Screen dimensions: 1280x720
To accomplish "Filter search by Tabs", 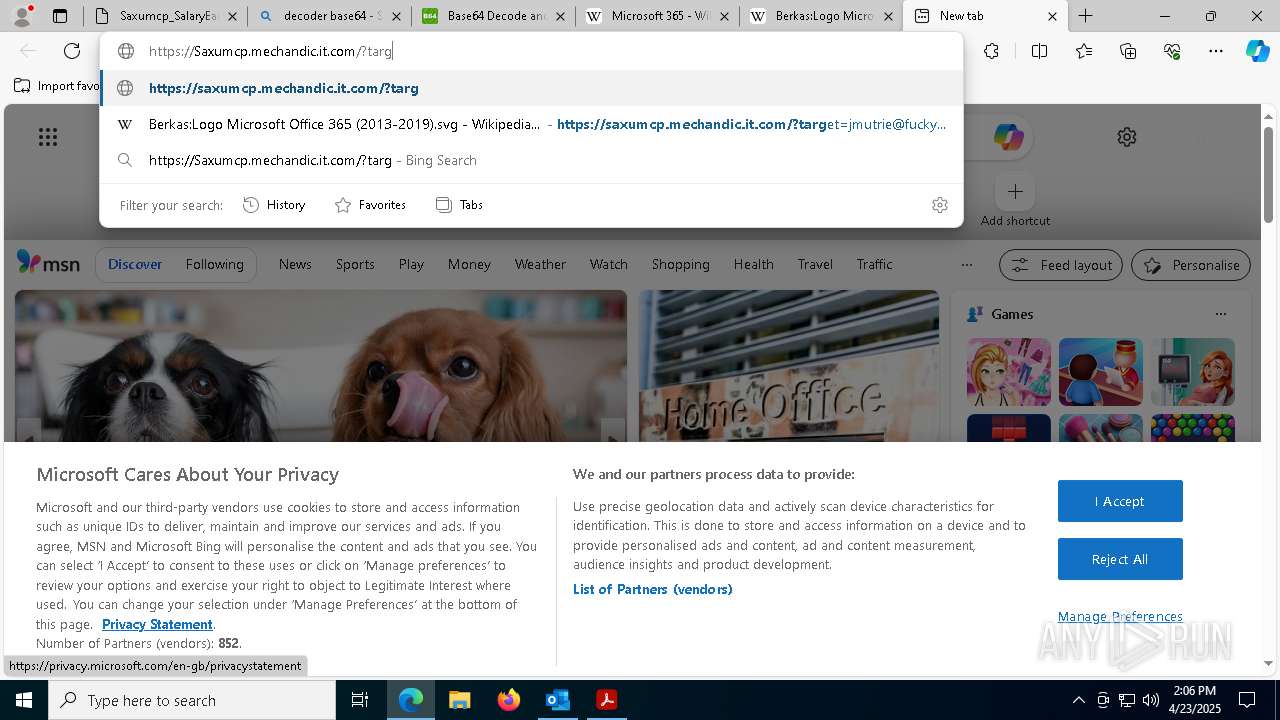I will point(459,205).
